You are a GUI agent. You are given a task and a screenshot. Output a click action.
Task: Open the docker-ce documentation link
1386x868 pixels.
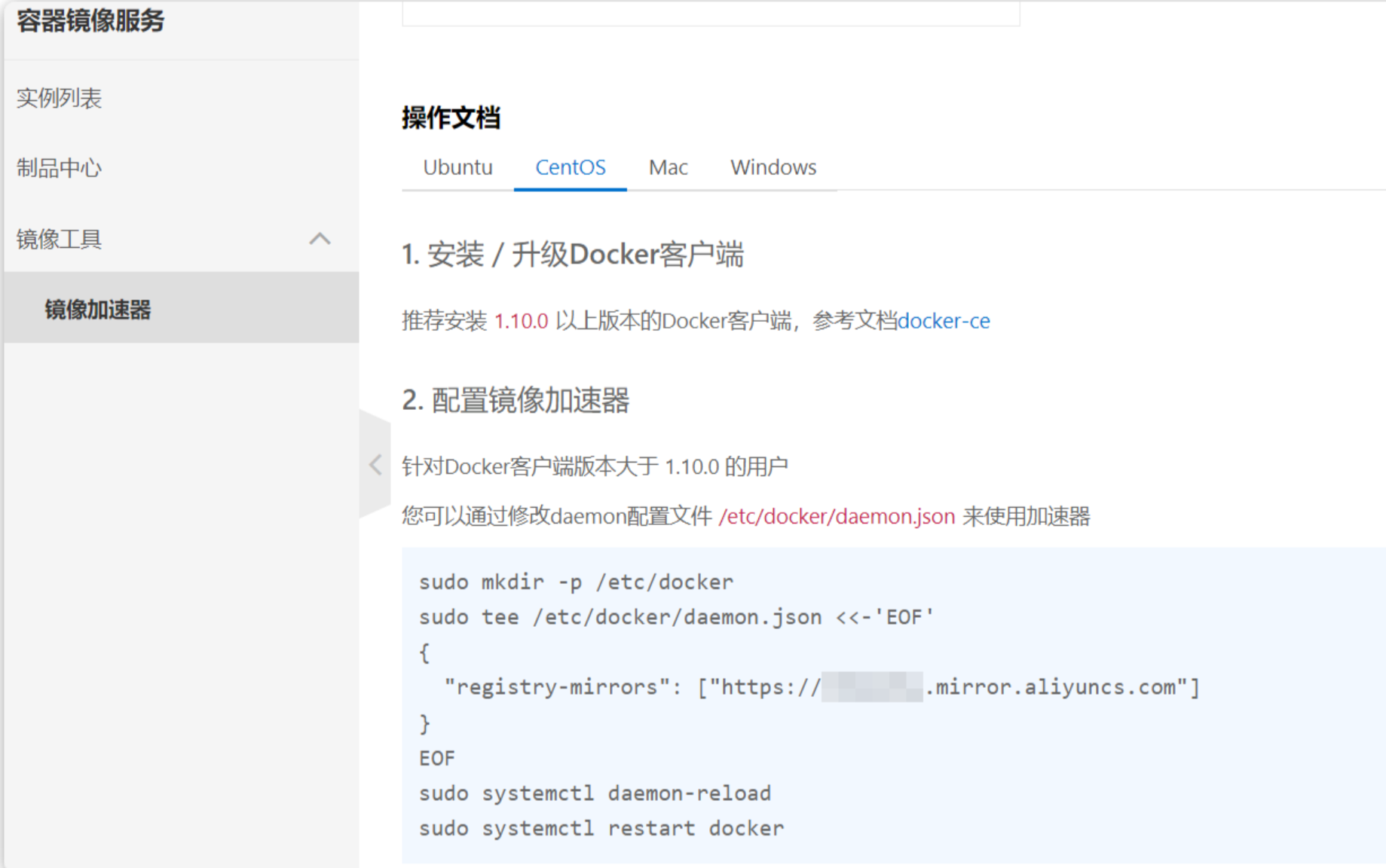pos(944,321)
